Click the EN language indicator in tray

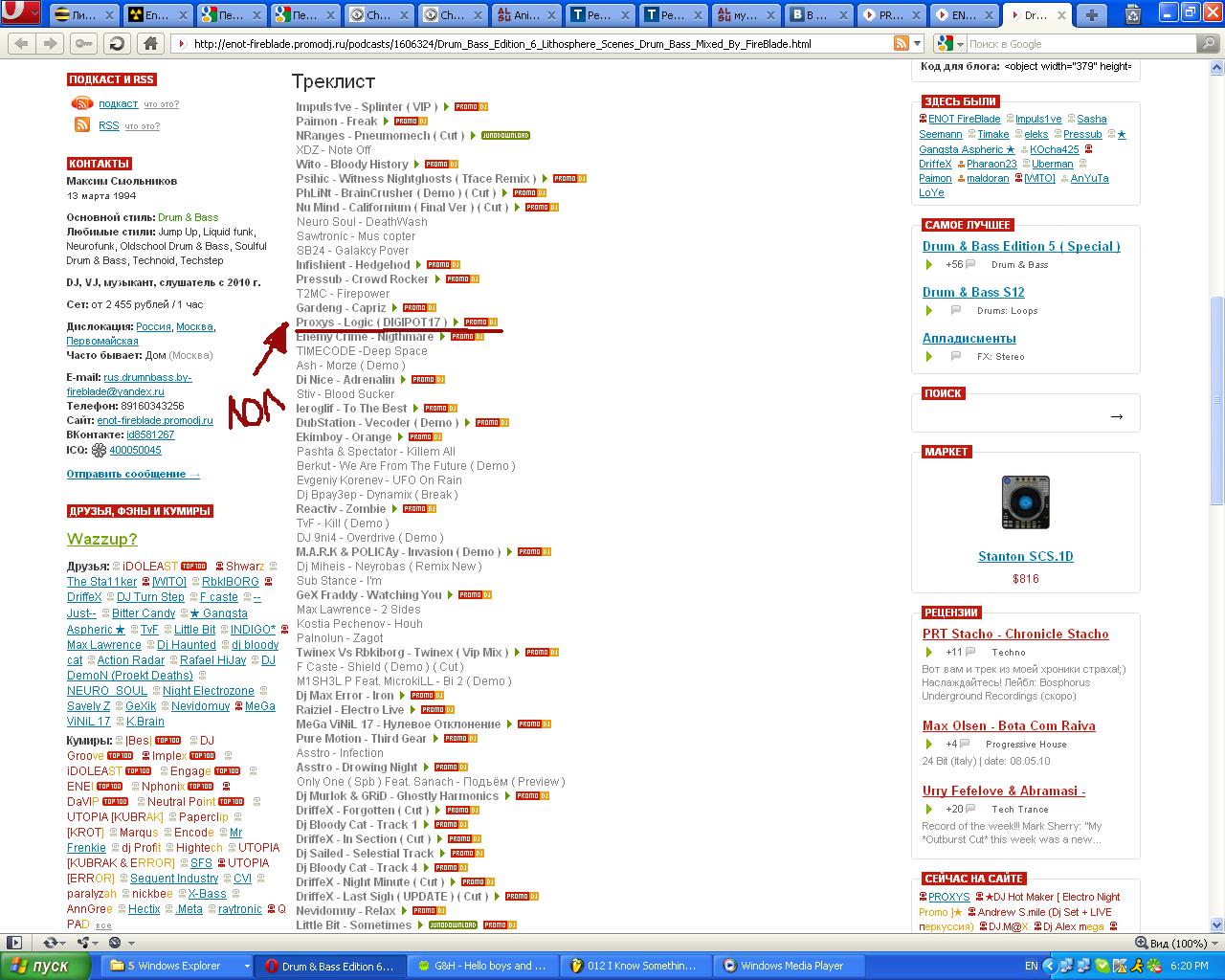1031,966
